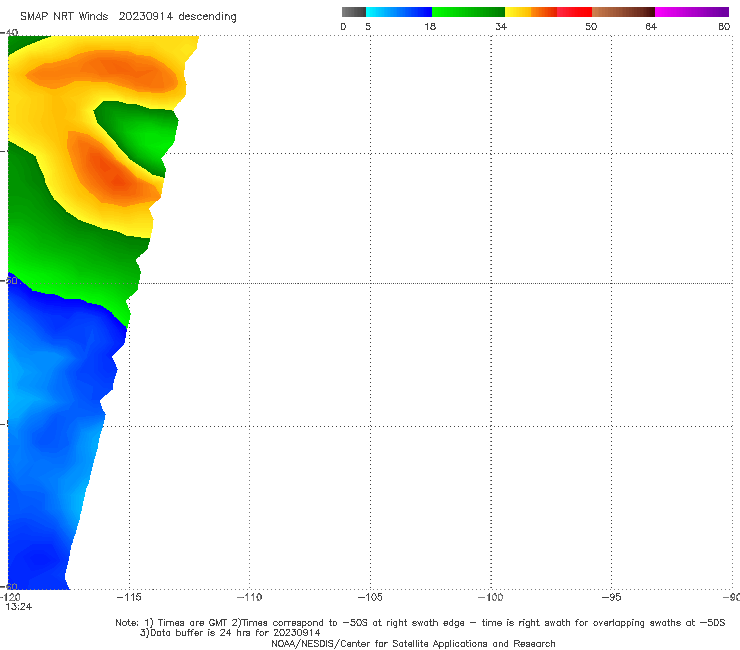
Task: Click the brown segment of the color bar
Action: click(623, 12)
